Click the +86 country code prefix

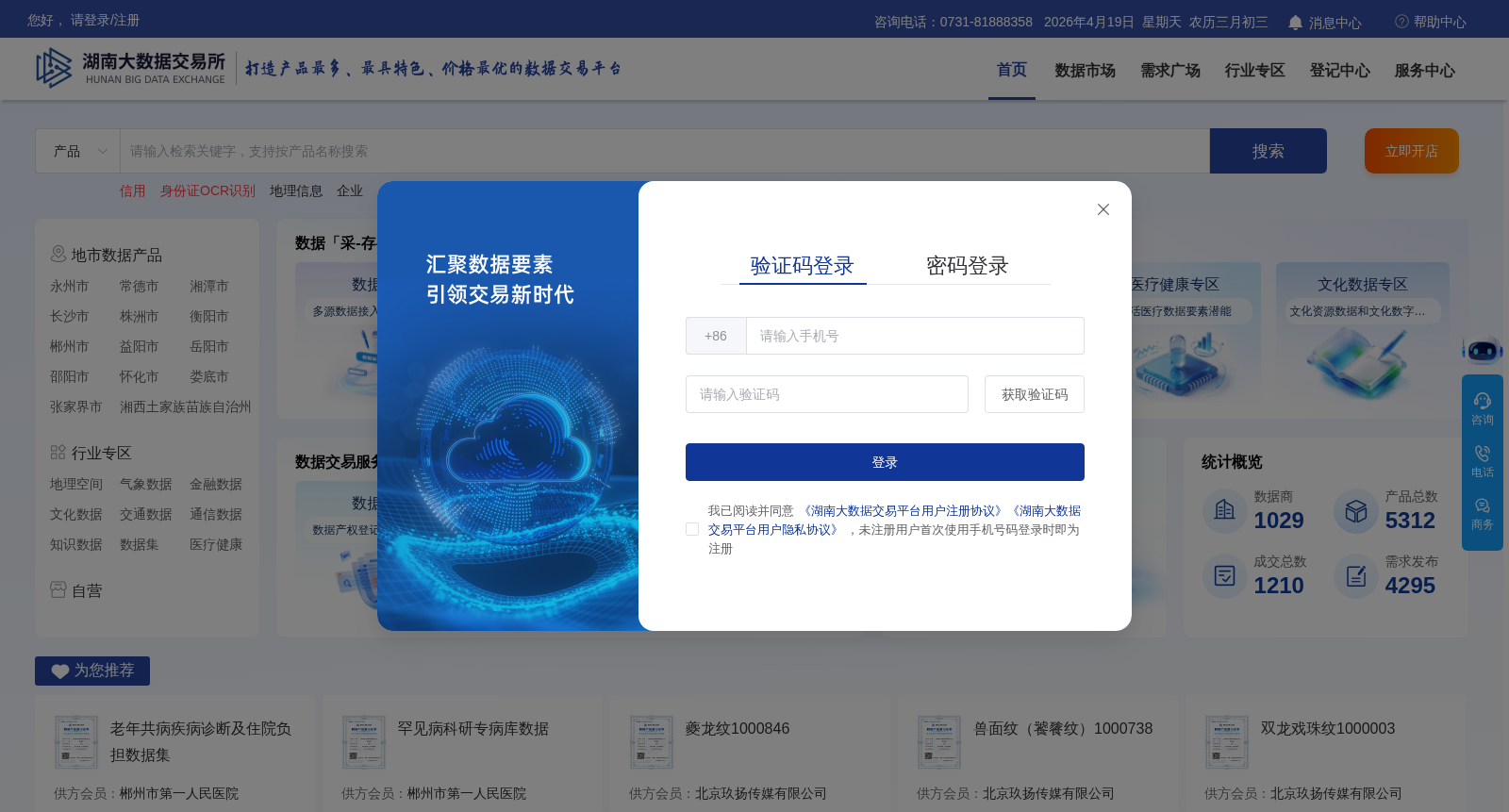[x=716, y=336]
